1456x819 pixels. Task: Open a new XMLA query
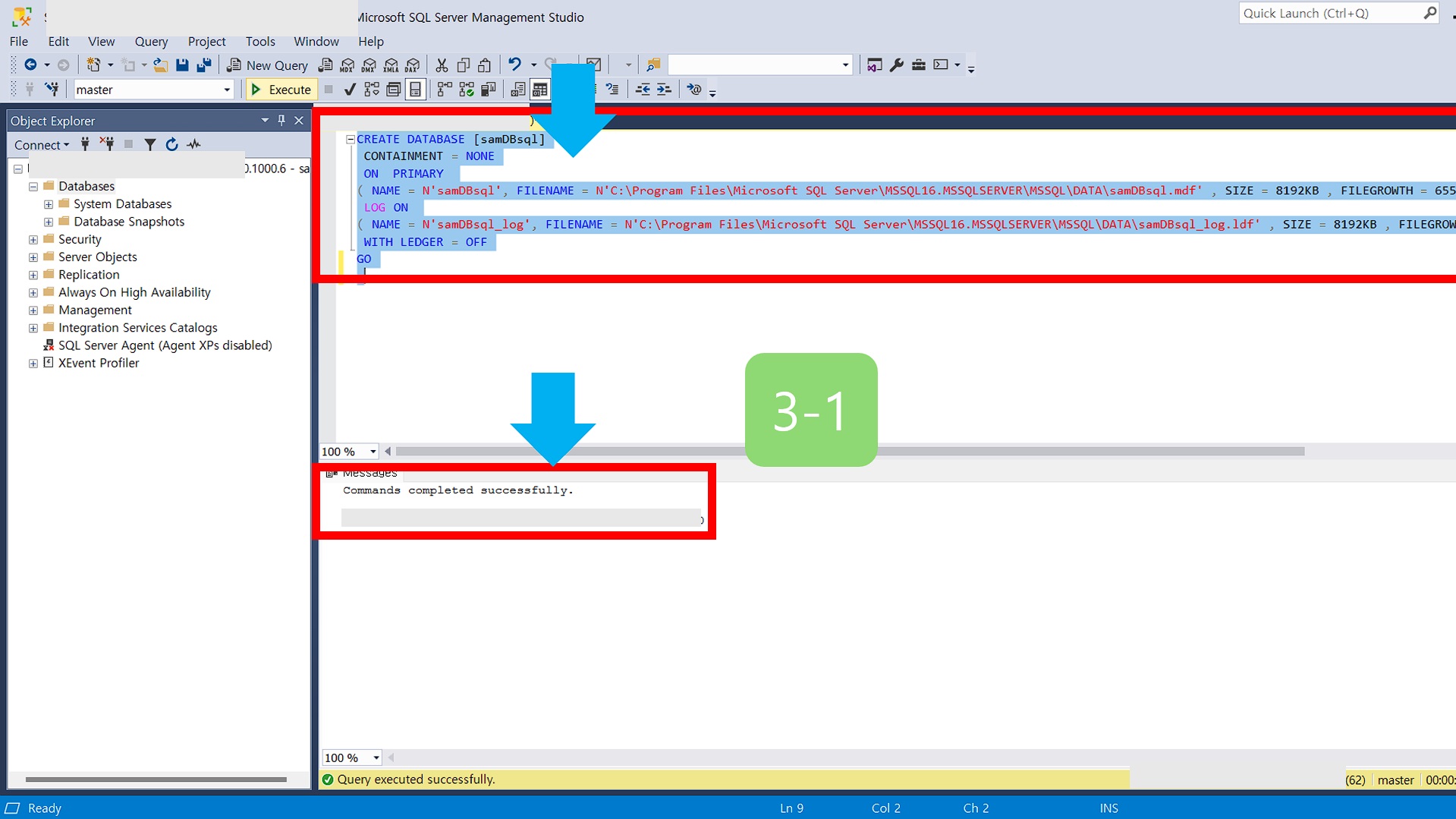[x=392, y=65]
